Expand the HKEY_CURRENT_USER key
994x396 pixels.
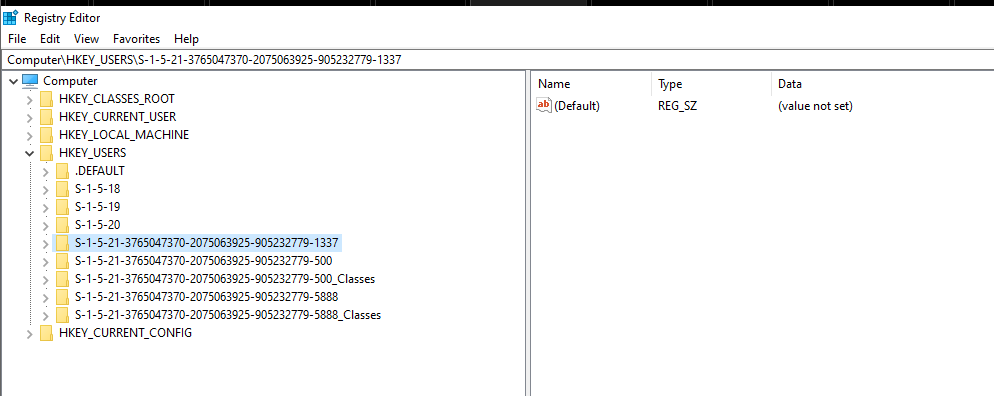pyautogui.click(x=29, y=117)
